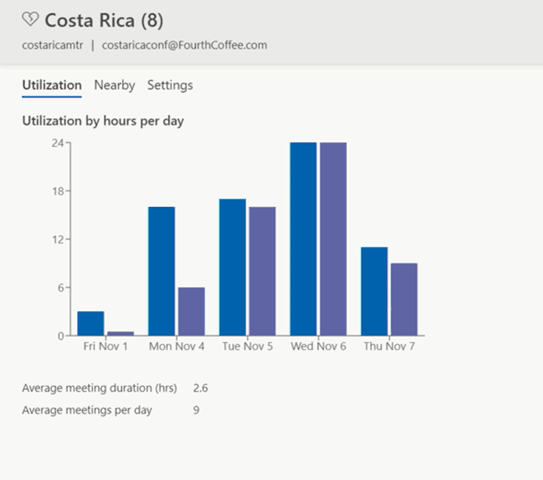The image size is (543, 480).
Task: Click the Wed Nov 6 axis label
Action: point(318,346)
